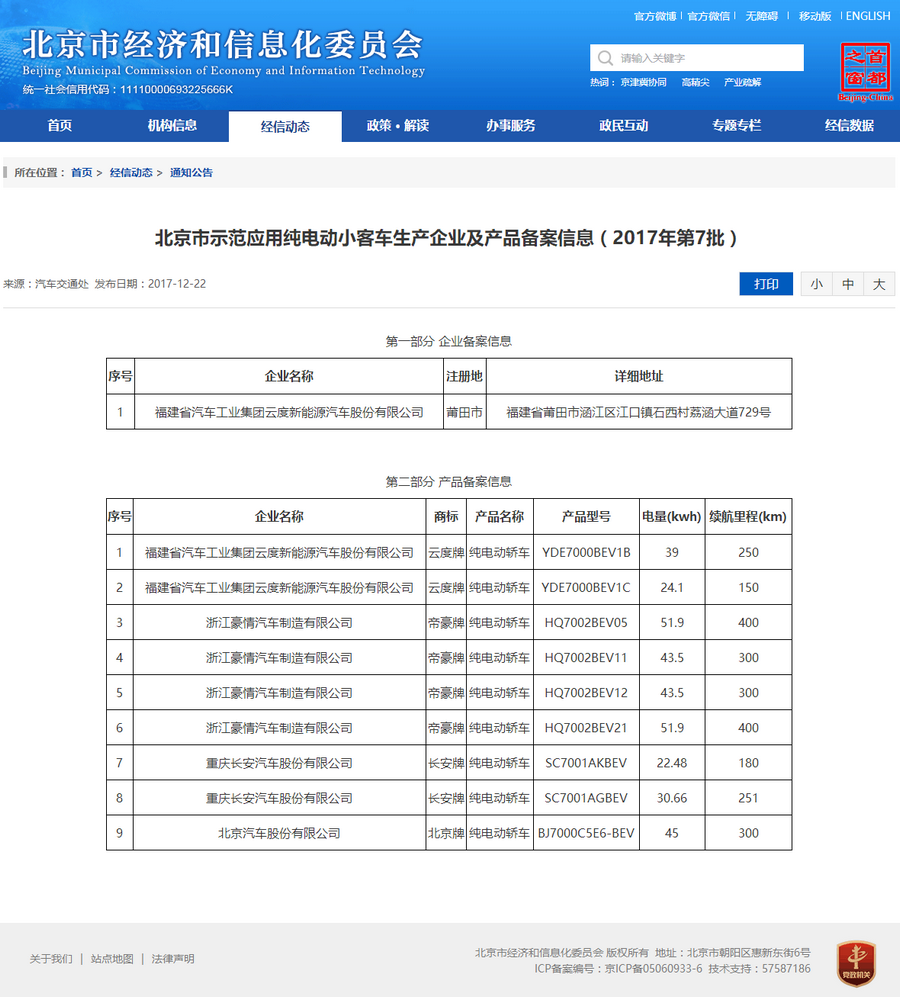This screenshot has height=997, width=900.
Task: Click the 党政机关 badge icon in footer
Action: (856, 963)
